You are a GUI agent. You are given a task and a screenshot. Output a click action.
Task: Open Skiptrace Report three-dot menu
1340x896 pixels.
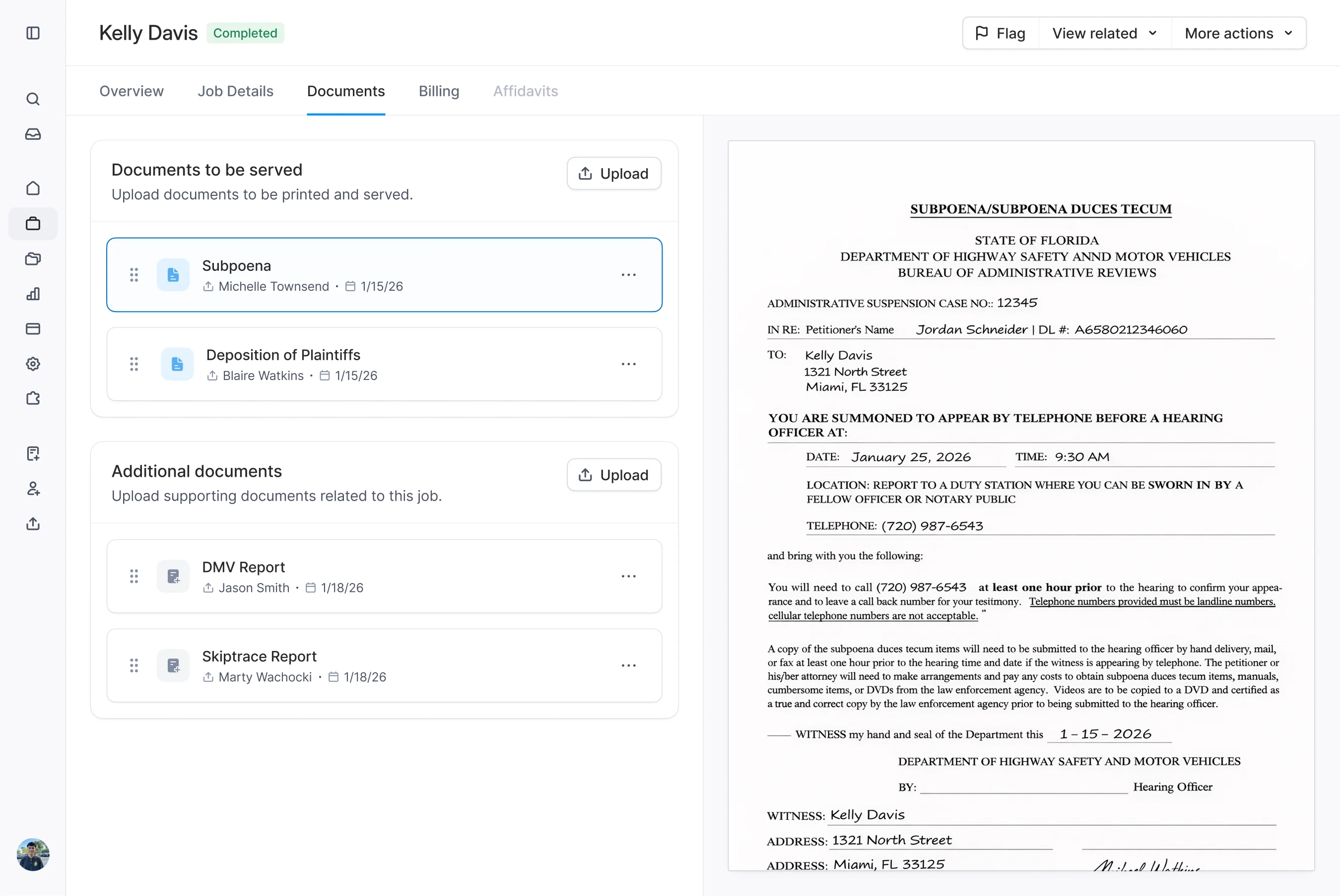(x=628, y=666)
